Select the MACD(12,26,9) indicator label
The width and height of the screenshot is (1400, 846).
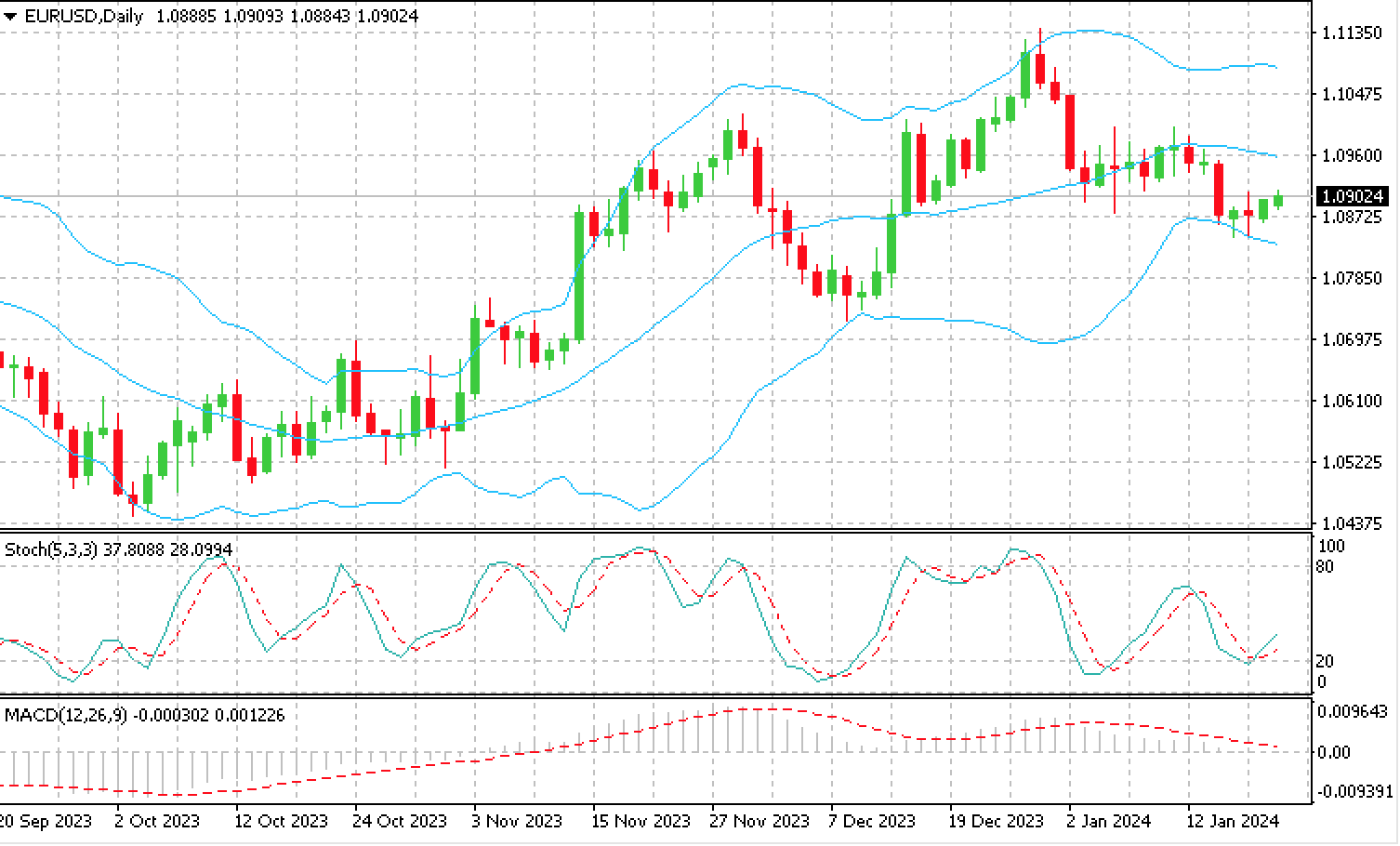66,715
